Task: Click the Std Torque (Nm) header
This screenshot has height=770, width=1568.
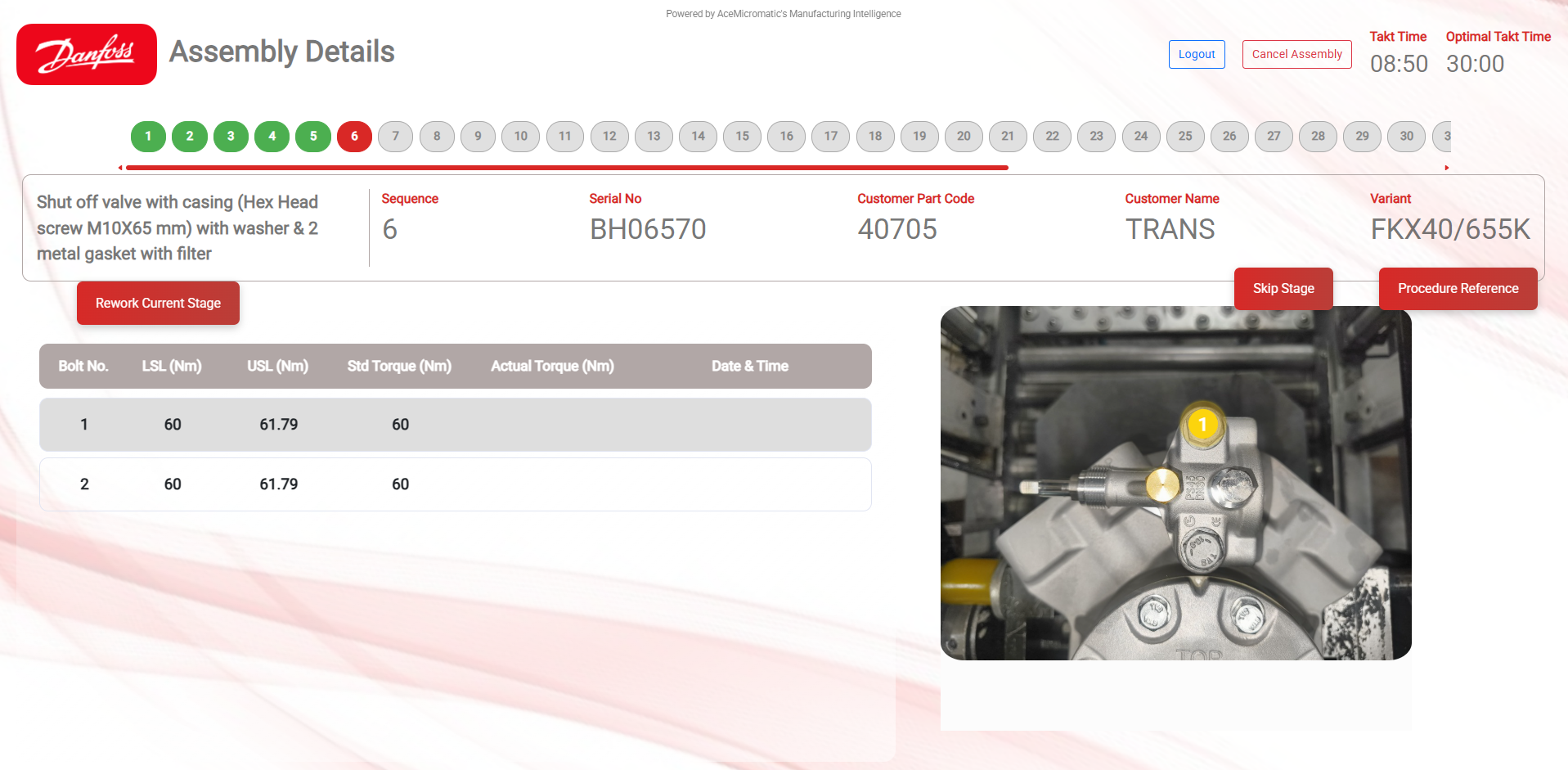Action: [x=399, y=366]
